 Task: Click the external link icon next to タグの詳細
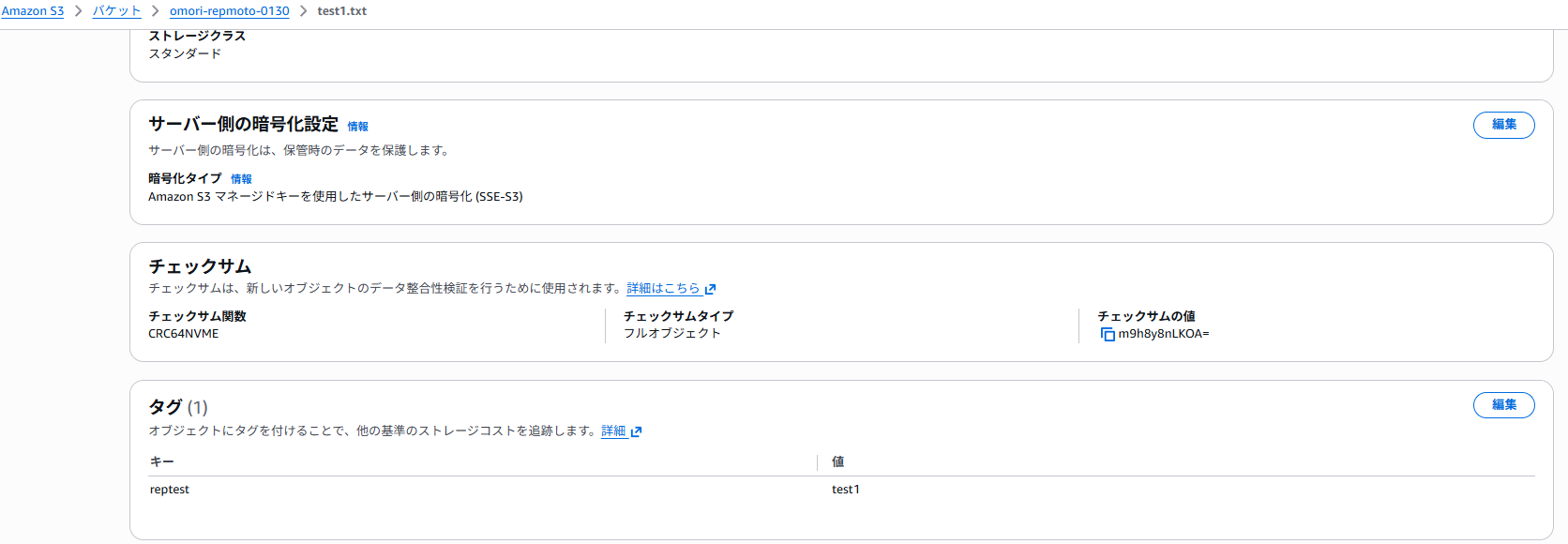click(637, 431)
